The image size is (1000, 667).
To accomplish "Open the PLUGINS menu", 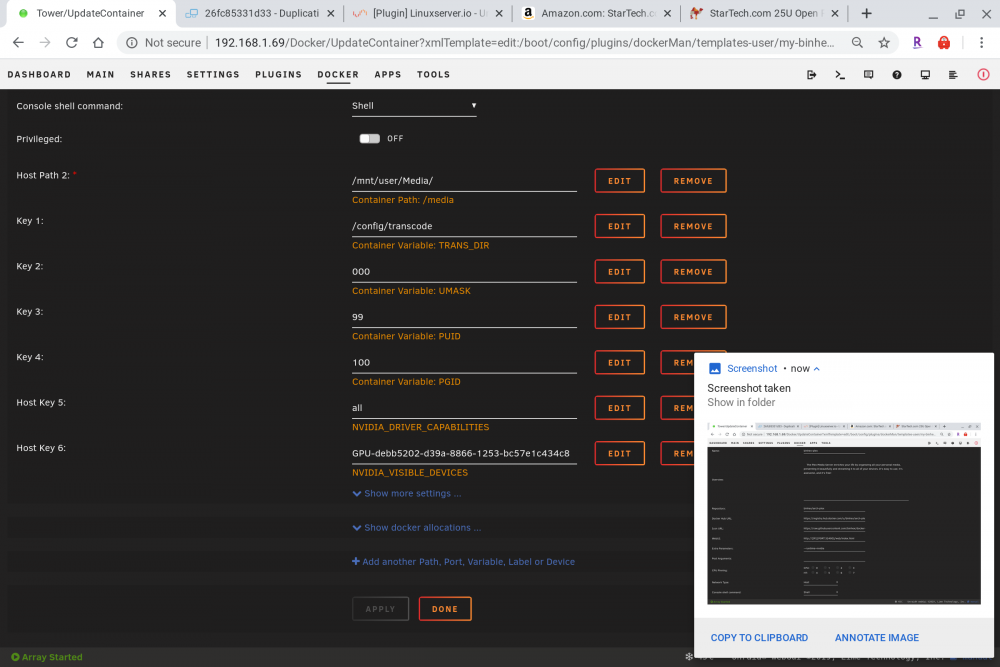I will (279, 75).
